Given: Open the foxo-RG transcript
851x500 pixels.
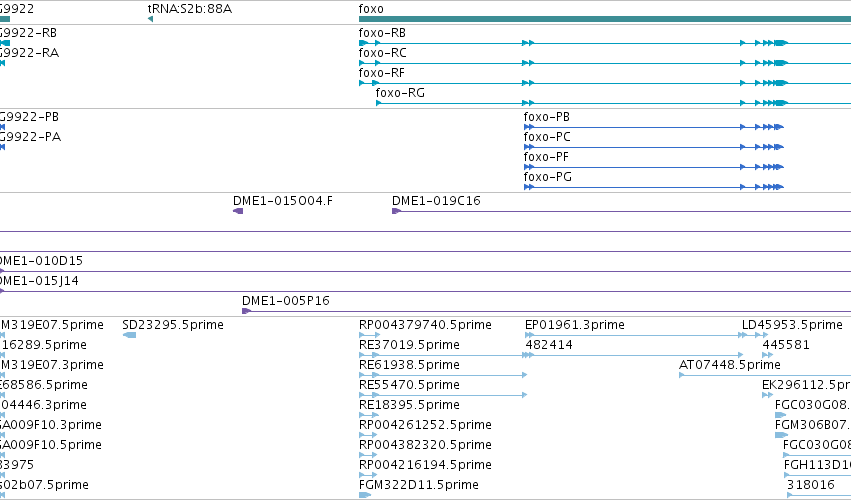Looking at the screenshot, I should click(x=613, y=103).
